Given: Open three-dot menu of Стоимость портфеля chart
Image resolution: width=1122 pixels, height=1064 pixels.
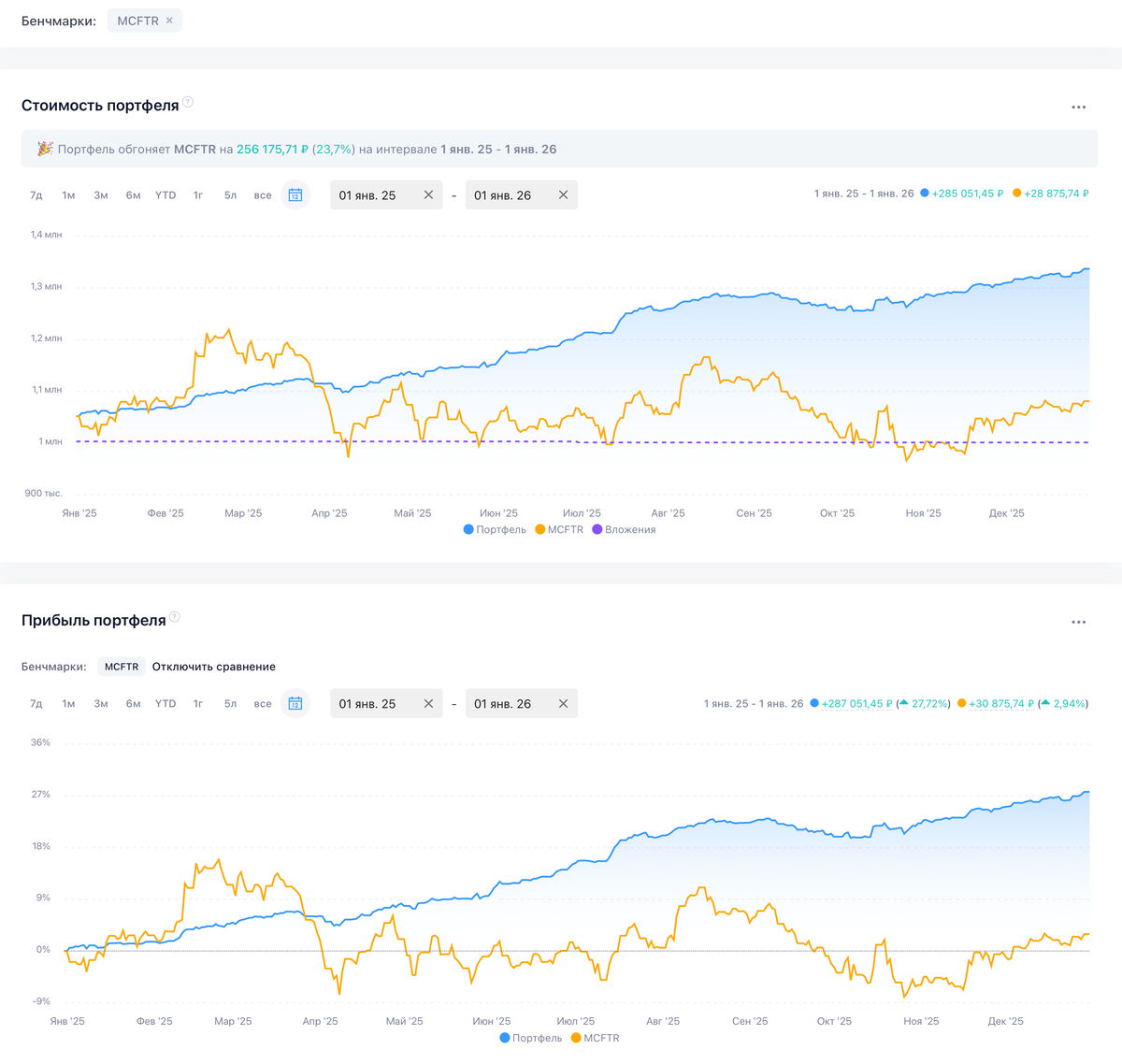Looking at the screenshot, I should click(x=1078, y=108).
